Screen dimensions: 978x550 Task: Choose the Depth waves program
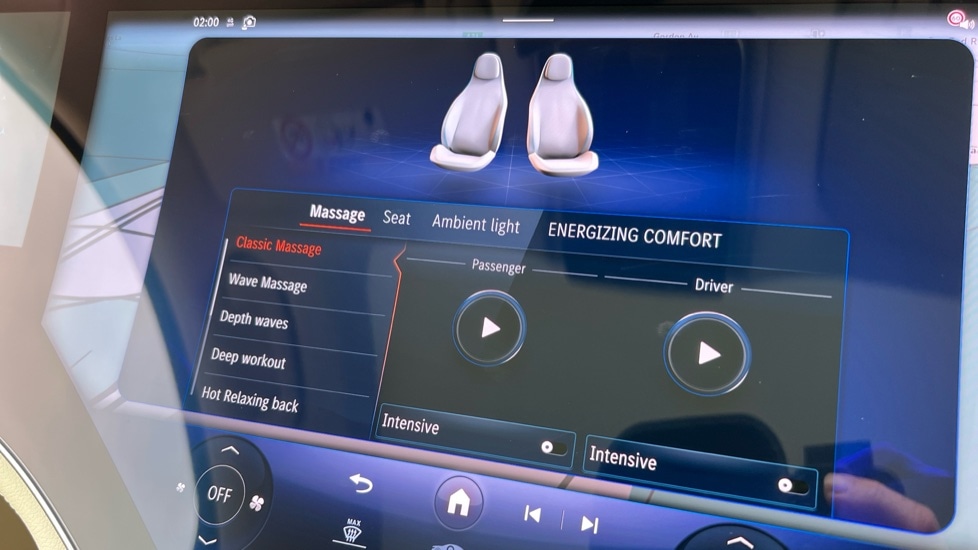(254, 319)
